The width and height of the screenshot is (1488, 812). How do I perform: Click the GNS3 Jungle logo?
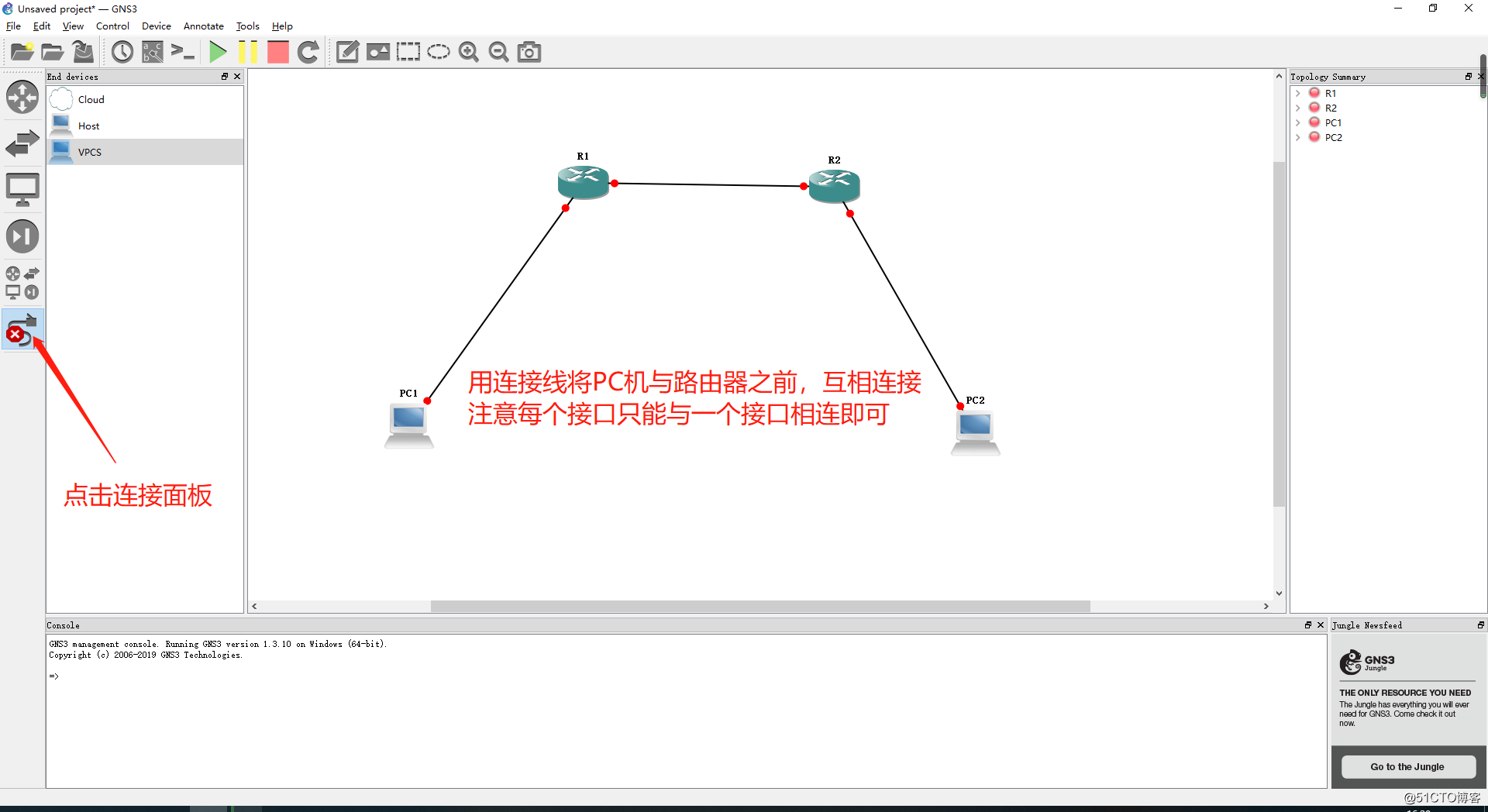pyautogui.click(x=1367, y=662)
